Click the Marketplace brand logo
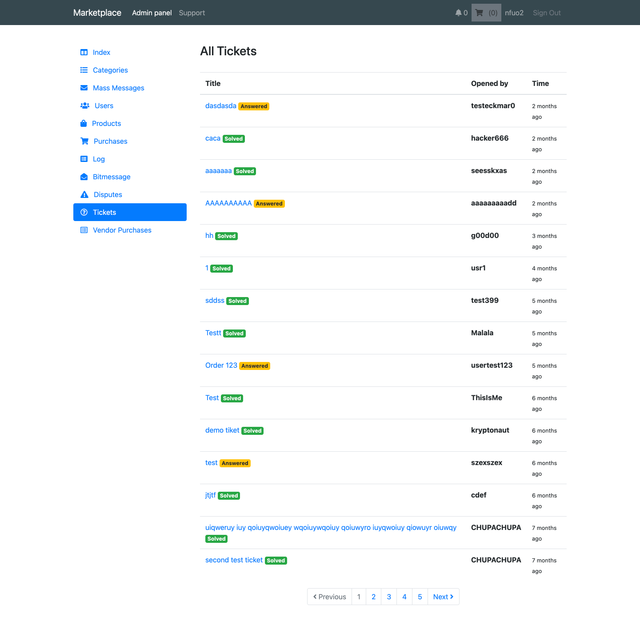The image size is (640, 623). (97, 13)
